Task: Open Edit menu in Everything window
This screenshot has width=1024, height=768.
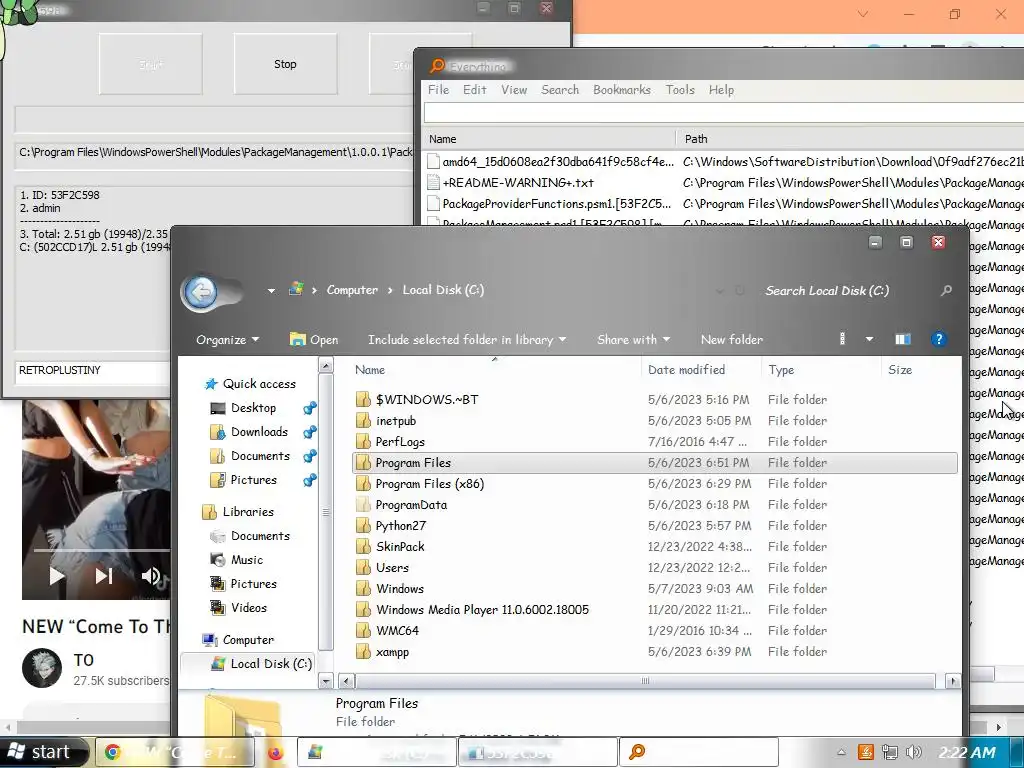Action: [x=475, y=90]
